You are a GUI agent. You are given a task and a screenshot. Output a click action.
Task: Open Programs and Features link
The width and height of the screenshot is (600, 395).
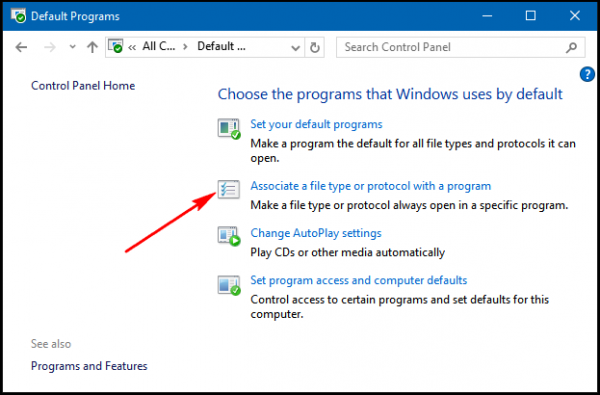[89, 366]
